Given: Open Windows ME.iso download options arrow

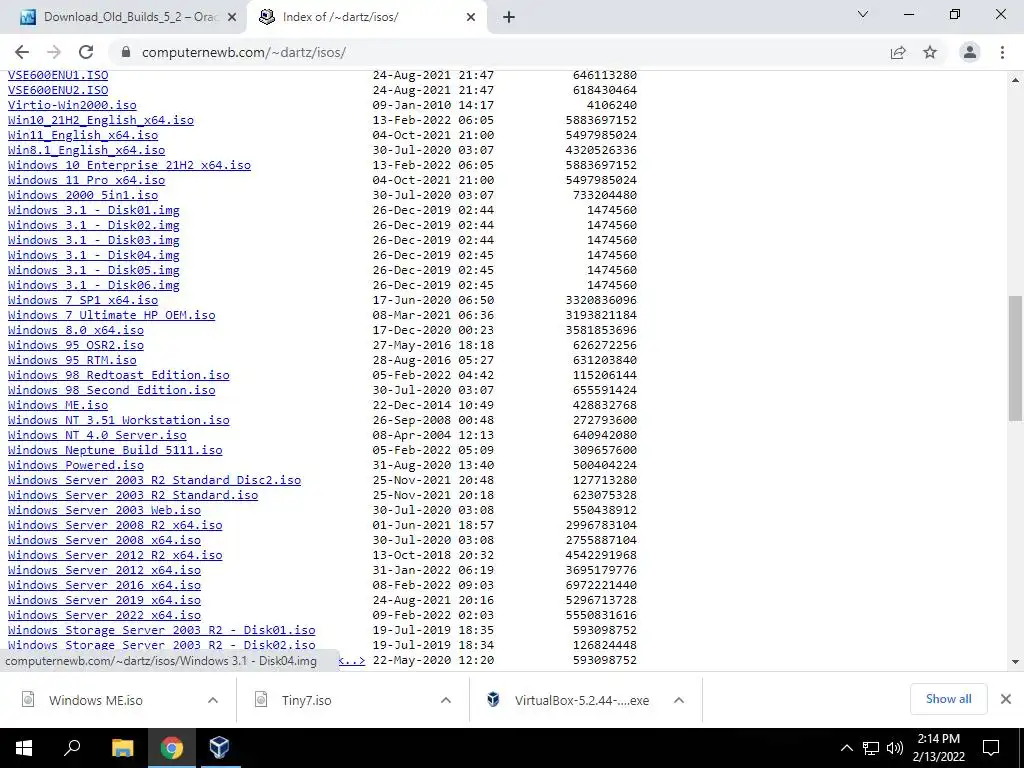Looking at the screenshot, I should coord(213,700).
